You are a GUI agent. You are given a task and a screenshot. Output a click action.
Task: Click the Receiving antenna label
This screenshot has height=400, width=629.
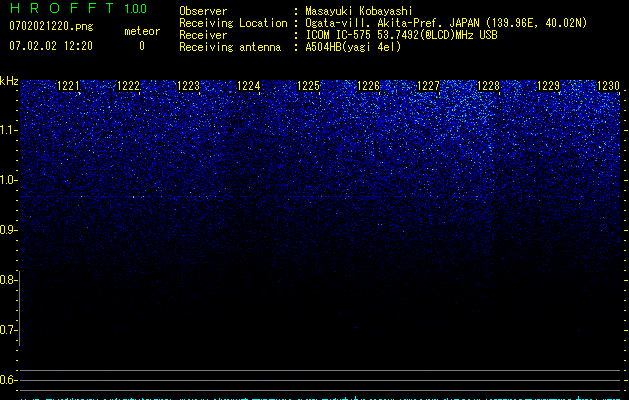(x=230, y=47)
